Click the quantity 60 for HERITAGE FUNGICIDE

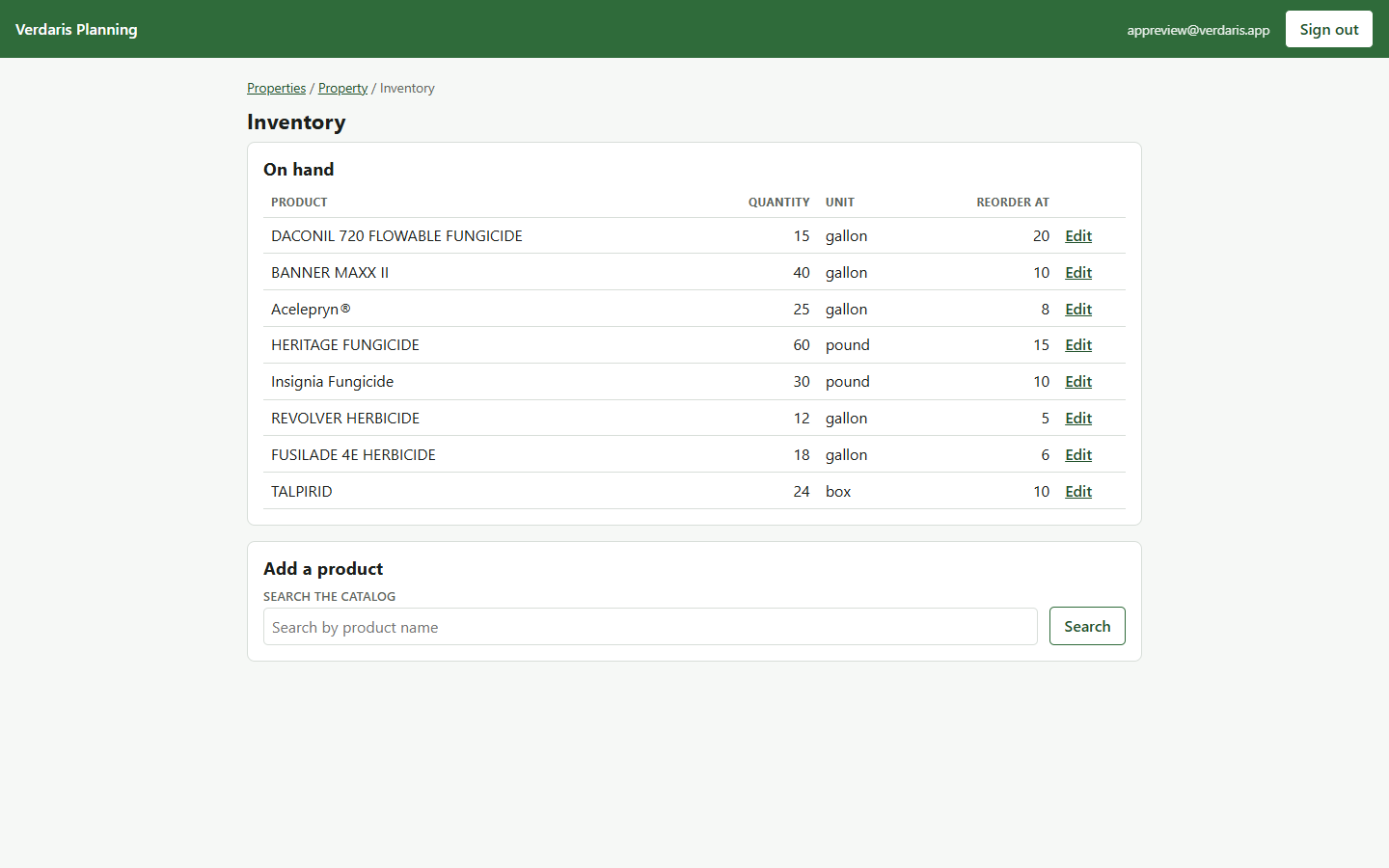click(802, 345)
